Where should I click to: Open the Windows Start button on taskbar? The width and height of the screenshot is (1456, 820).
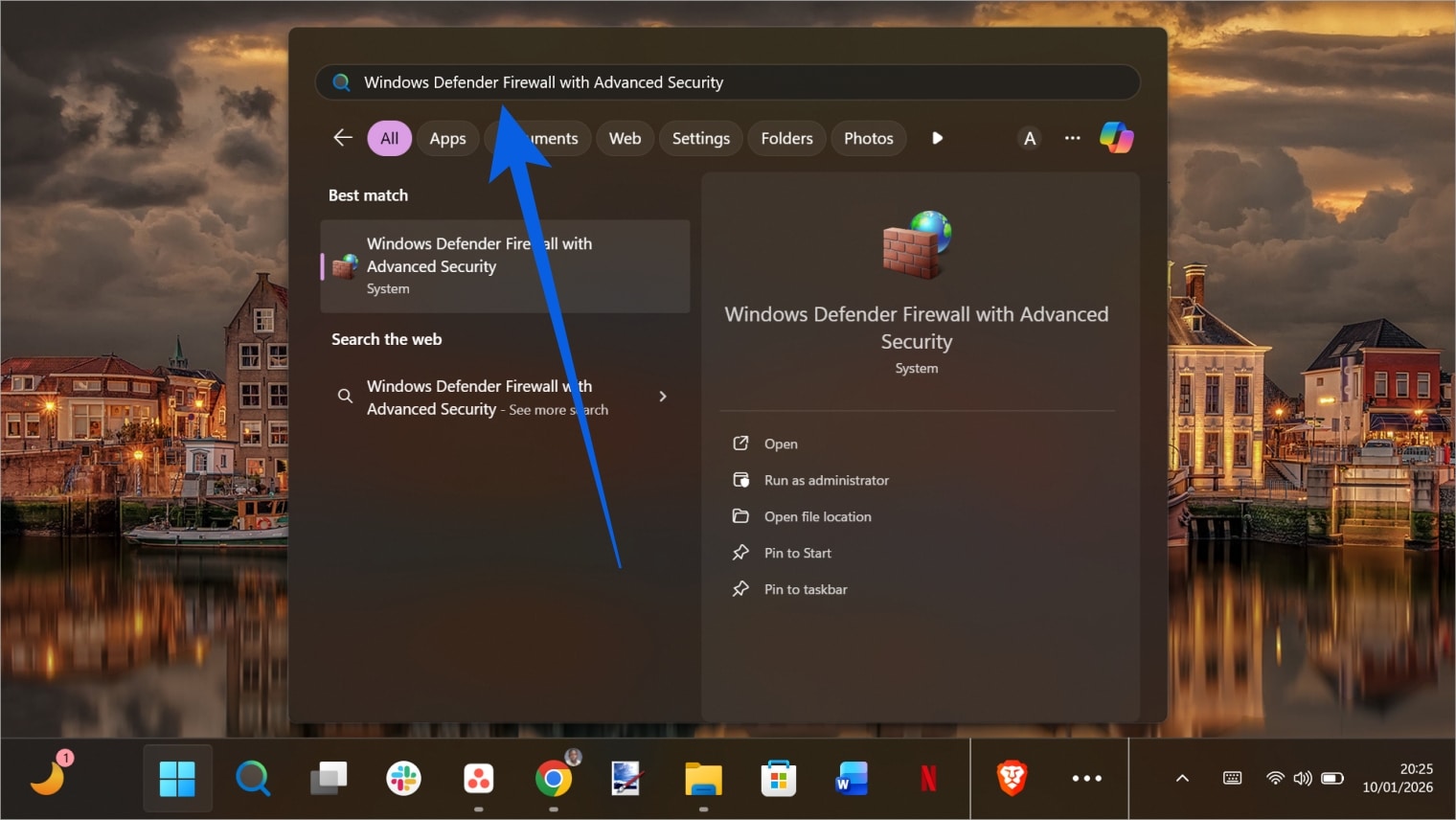click(177, 778)
